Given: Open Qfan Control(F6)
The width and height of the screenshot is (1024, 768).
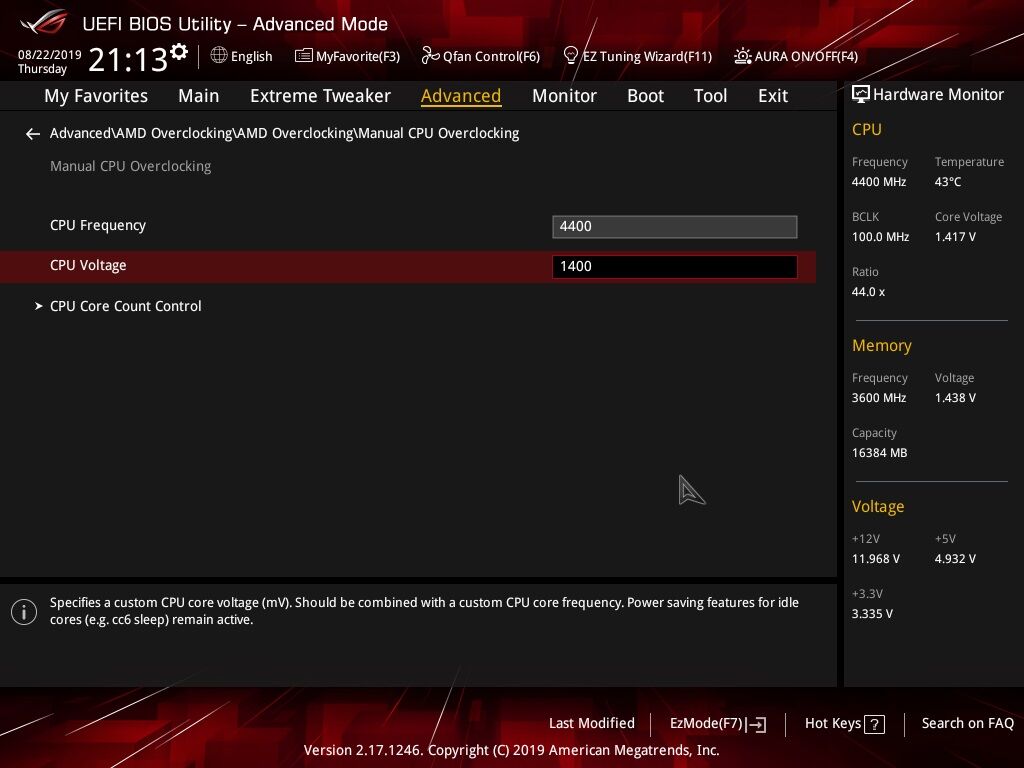Looking at the screenshot, I should [x=491, y=57].
